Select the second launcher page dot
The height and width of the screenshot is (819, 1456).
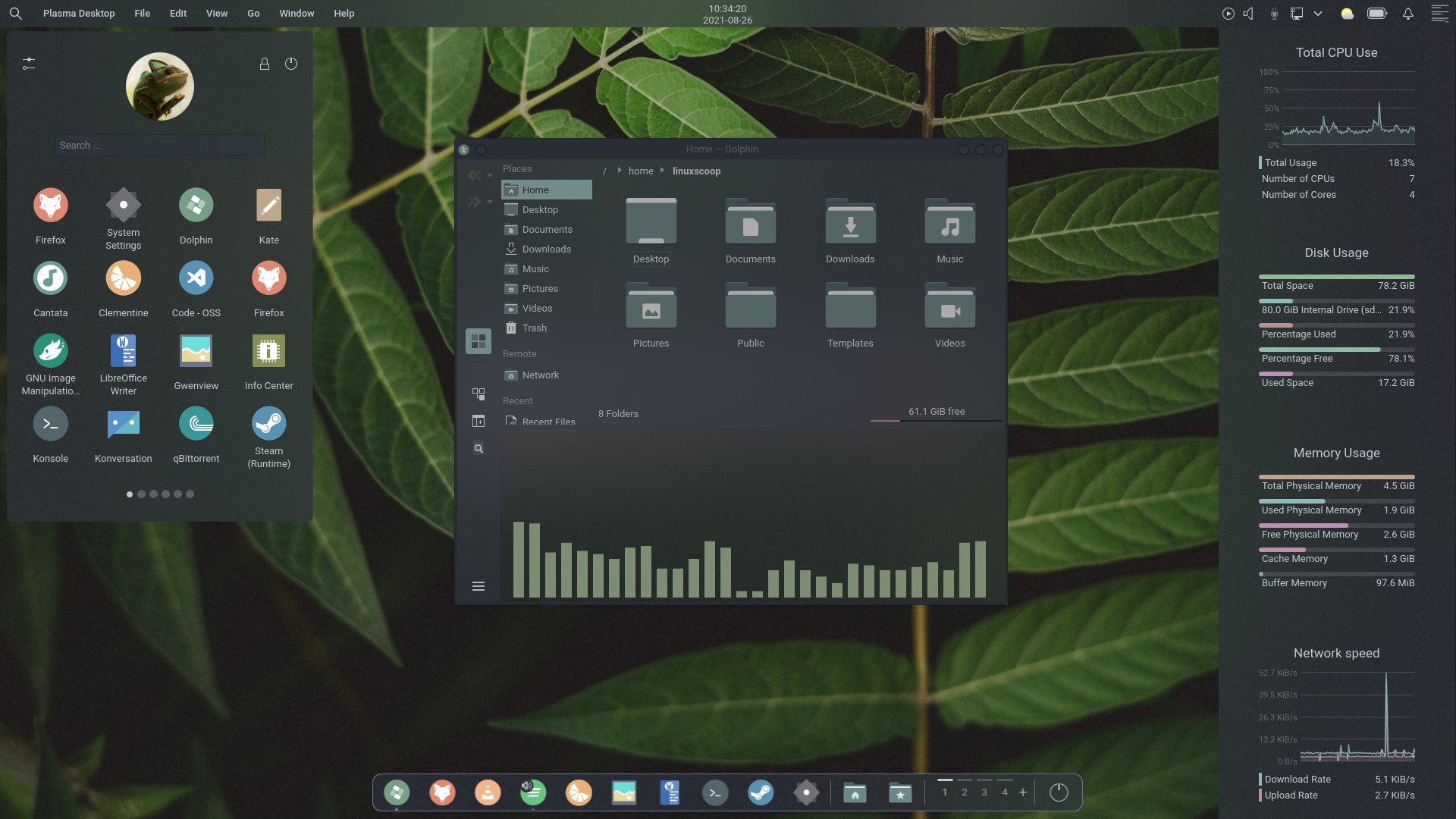pyautogui.click(x=142, y=494)
